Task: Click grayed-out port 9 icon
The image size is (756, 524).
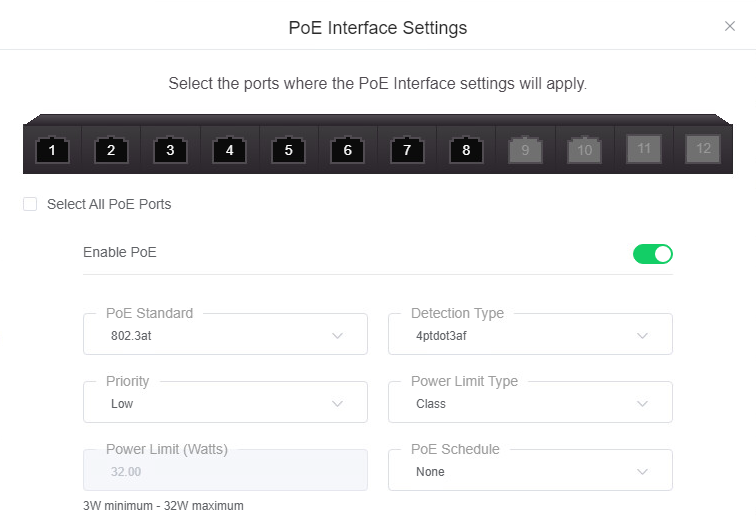Action: pos(525,150)
